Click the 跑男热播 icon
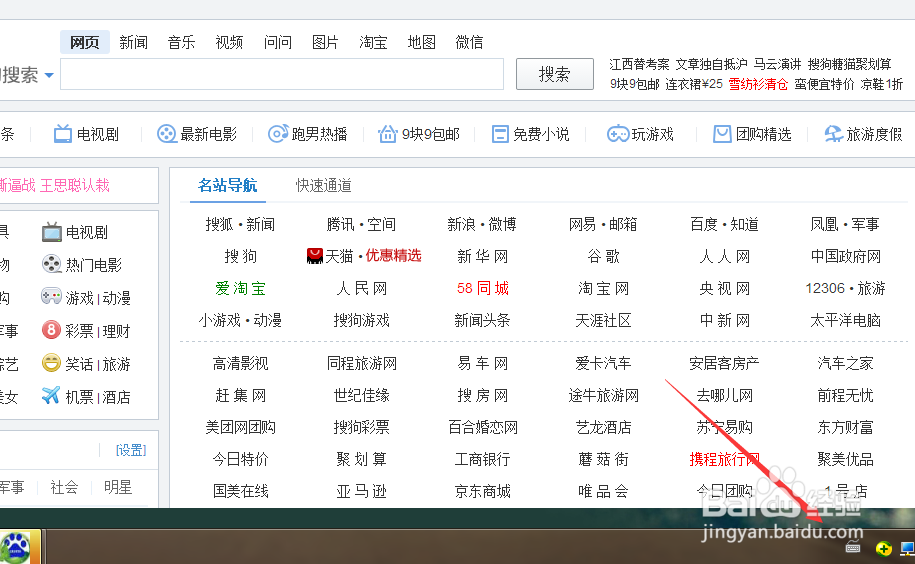Screen dimensions: 915x564 coord(278,134)
